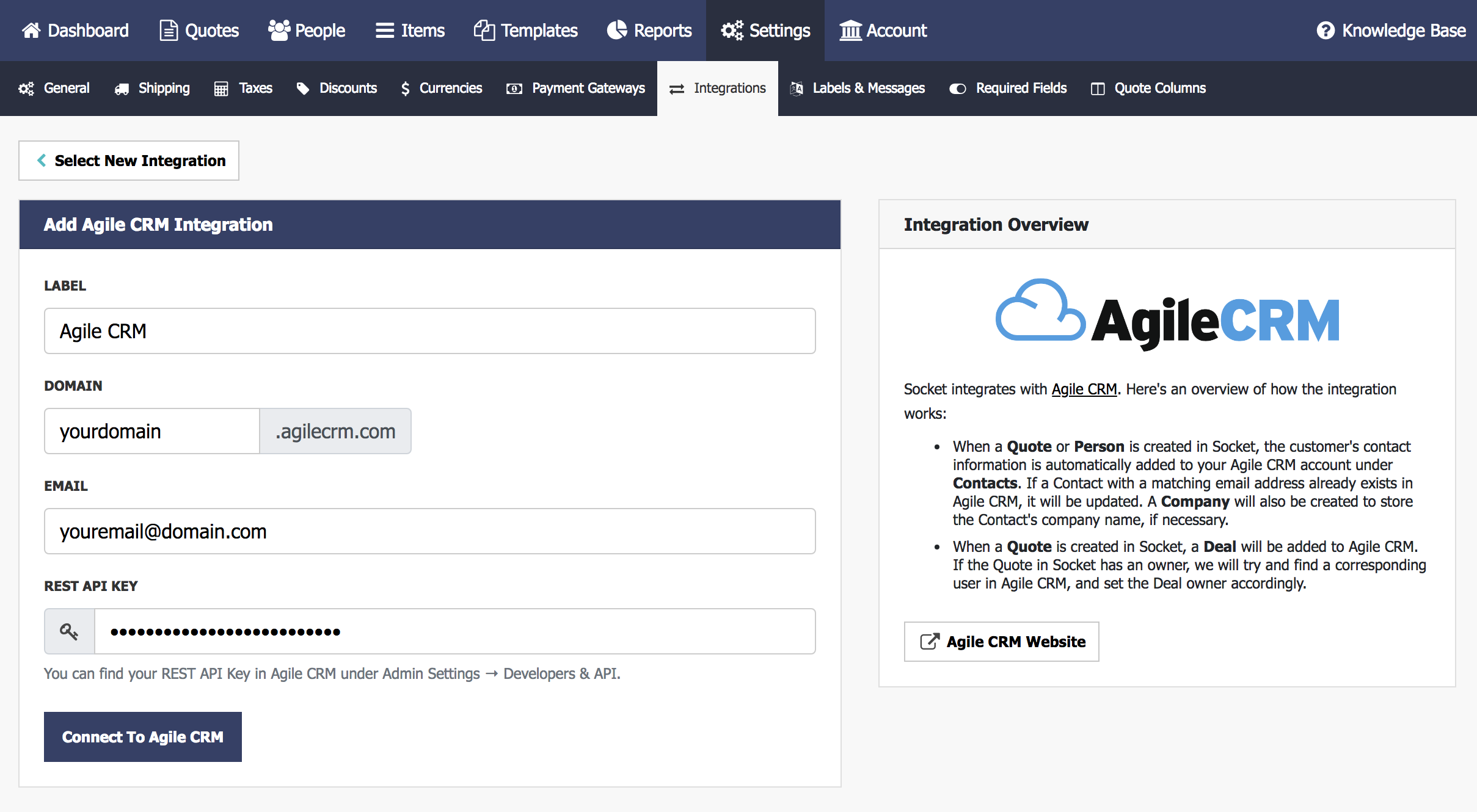Image resolution: width=1477 pixels, height=812 pixels.
Task: Click the Items list icon
Action: (384, 30)
